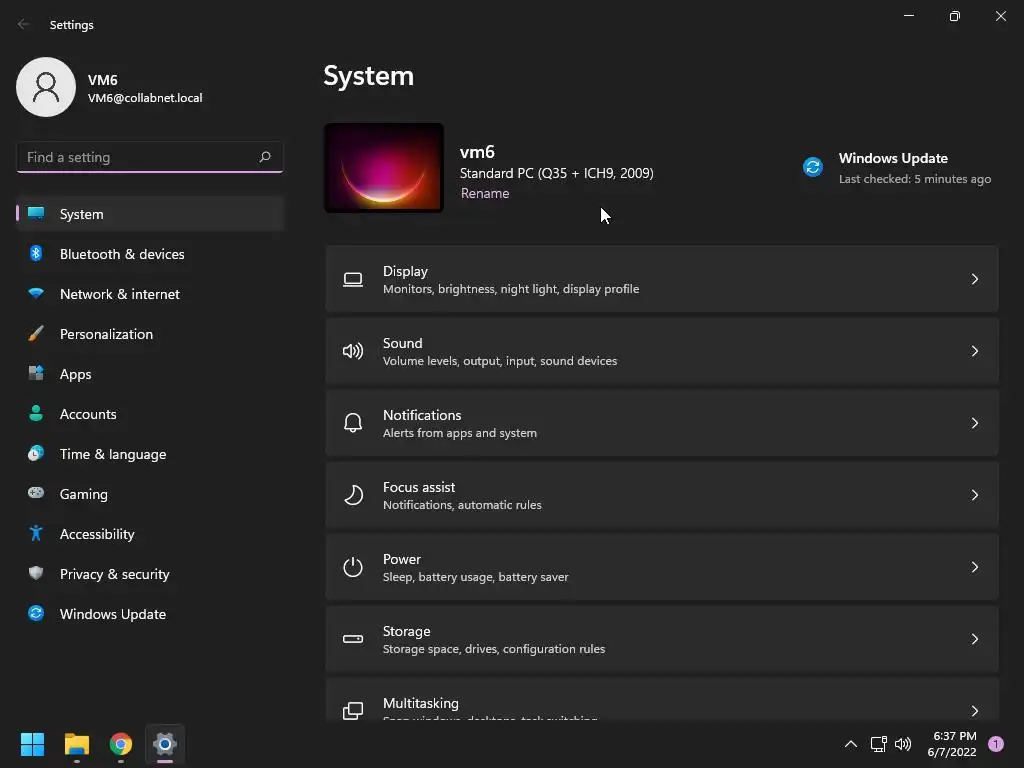Go to Personalization settings
Viewport: 1024px width, 768px height.
pos(150,334)
